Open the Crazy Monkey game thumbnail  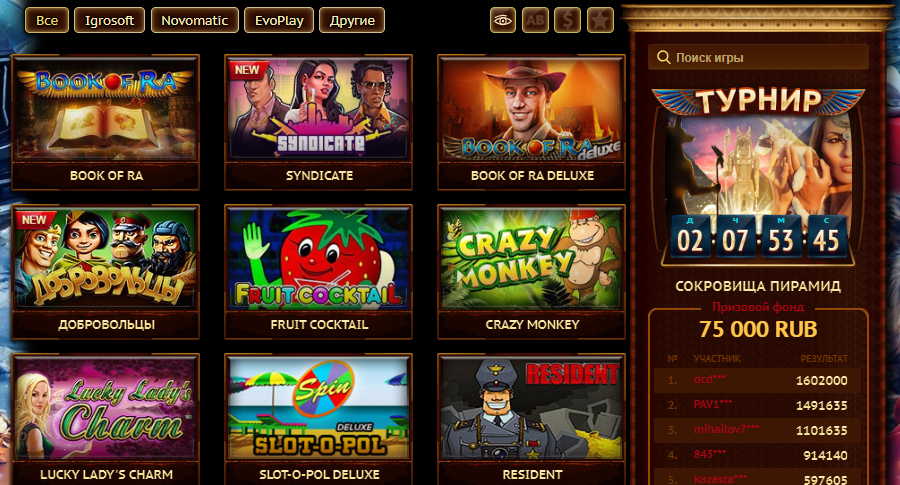tap(532, 258)
